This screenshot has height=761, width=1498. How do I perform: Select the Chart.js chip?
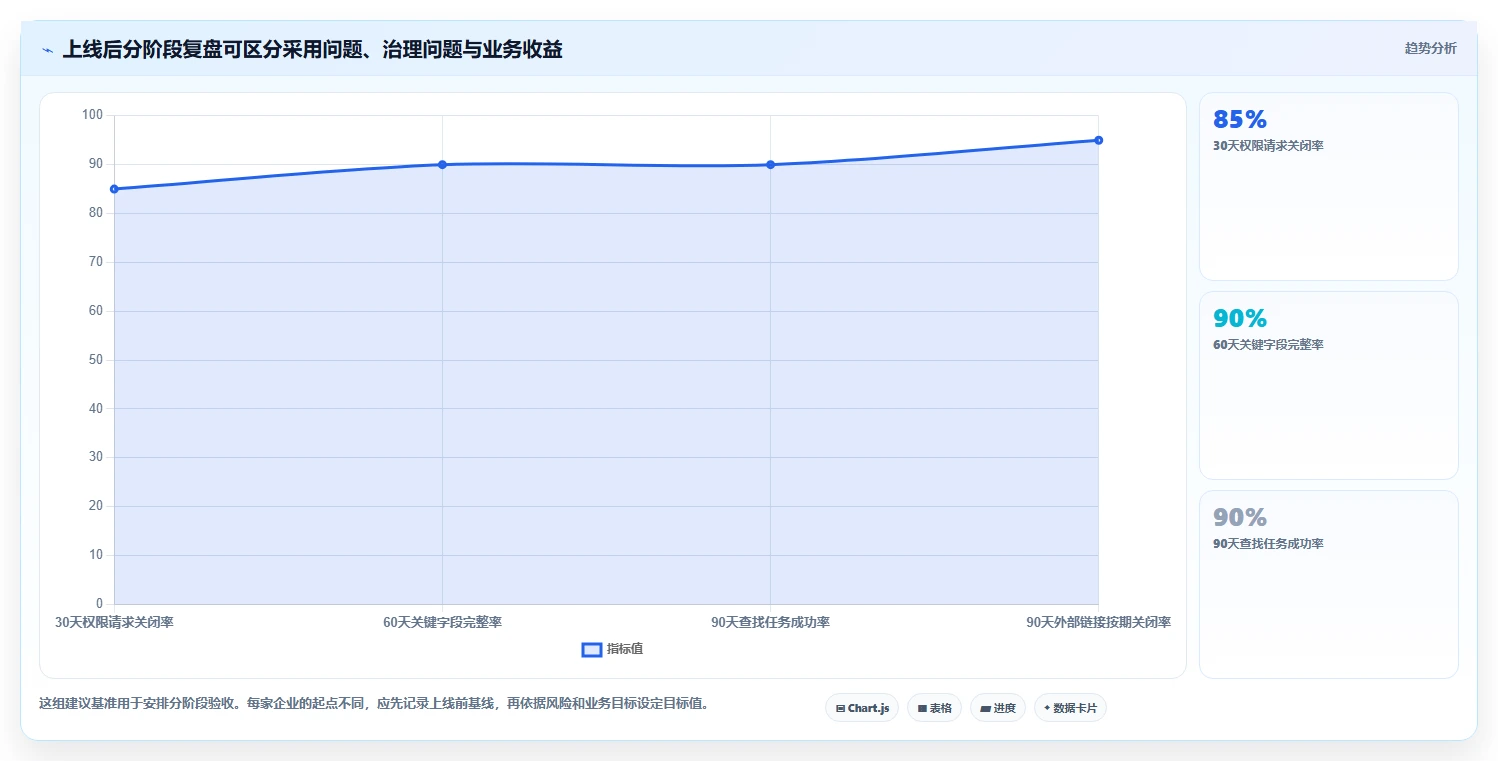tap(862, 708)
